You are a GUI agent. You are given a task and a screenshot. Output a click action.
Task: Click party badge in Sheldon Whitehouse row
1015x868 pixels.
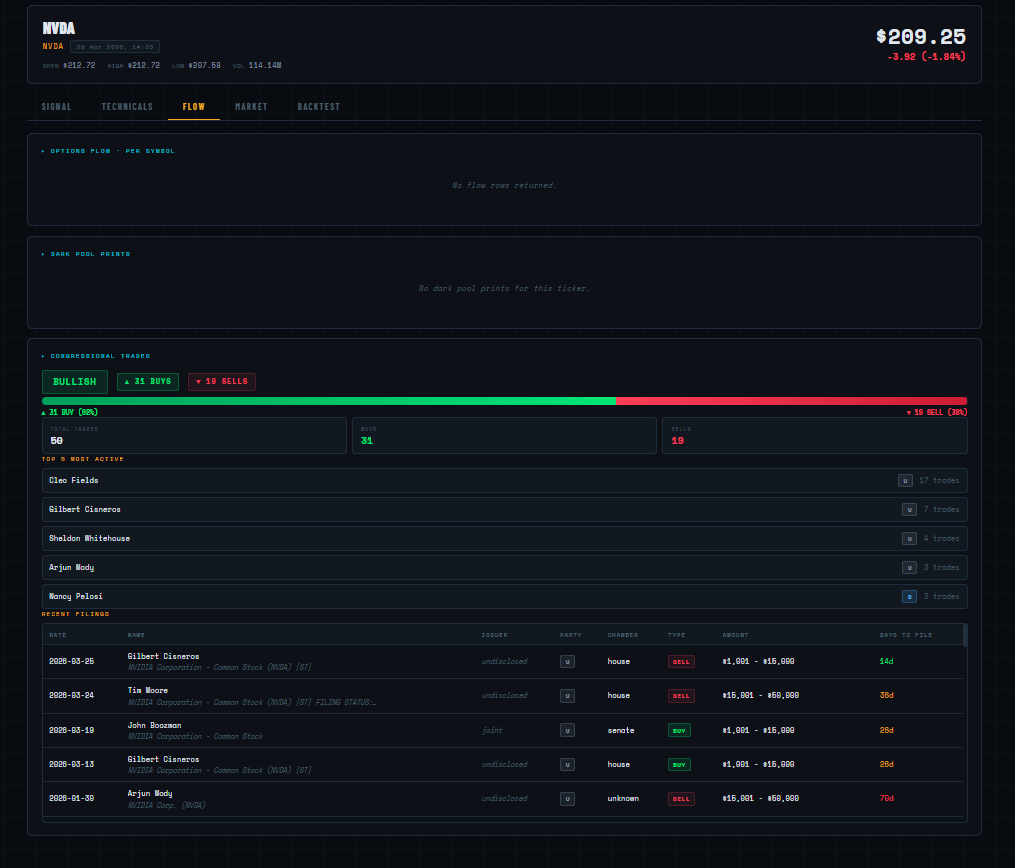click(909, 539)
